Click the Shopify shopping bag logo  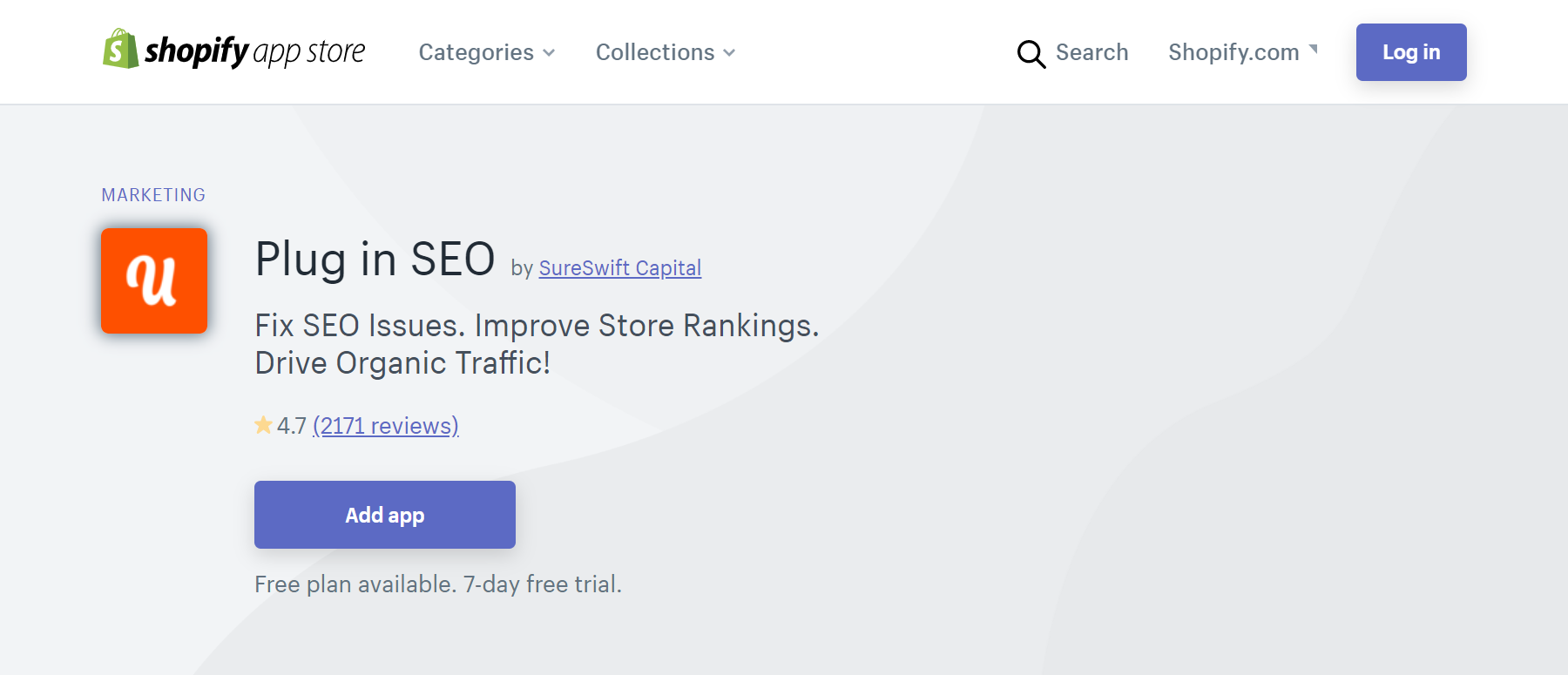pos(120,50)
